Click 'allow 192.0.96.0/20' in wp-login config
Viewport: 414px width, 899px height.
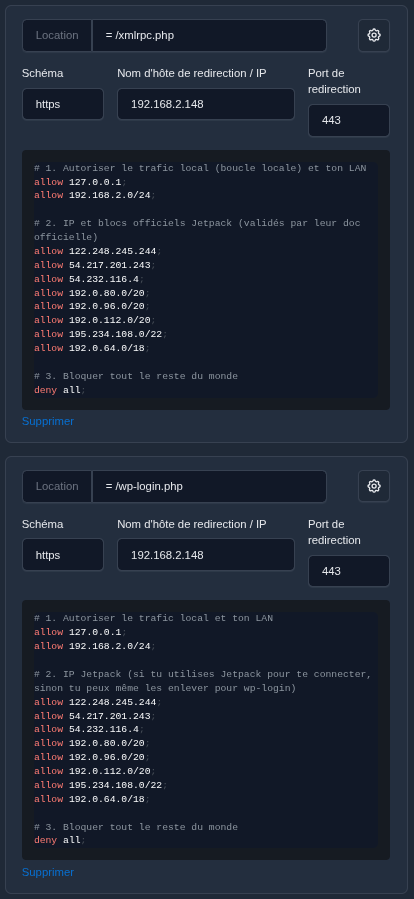click(x=92, y=757)
